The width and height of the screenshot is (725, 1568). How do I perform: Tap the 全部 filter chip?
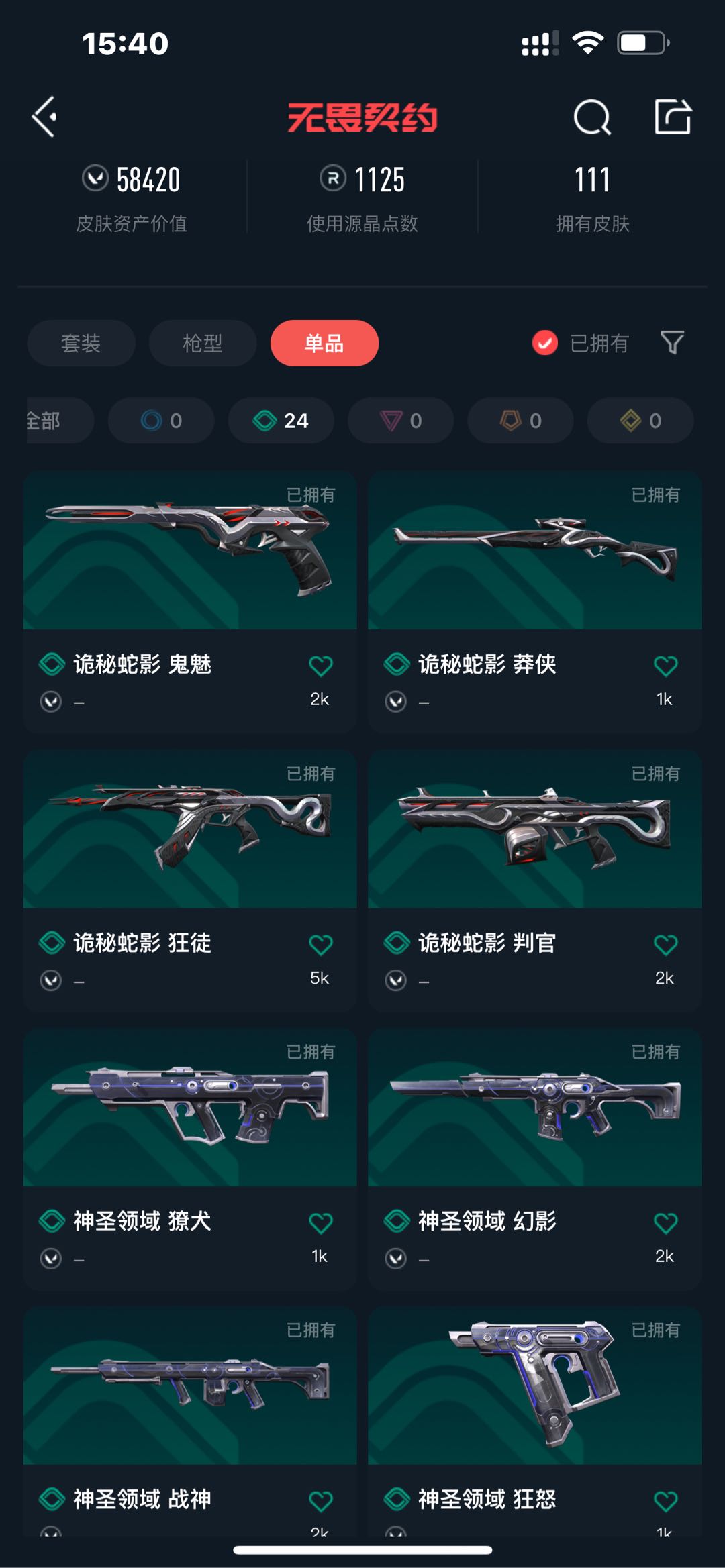pos(59,421)
